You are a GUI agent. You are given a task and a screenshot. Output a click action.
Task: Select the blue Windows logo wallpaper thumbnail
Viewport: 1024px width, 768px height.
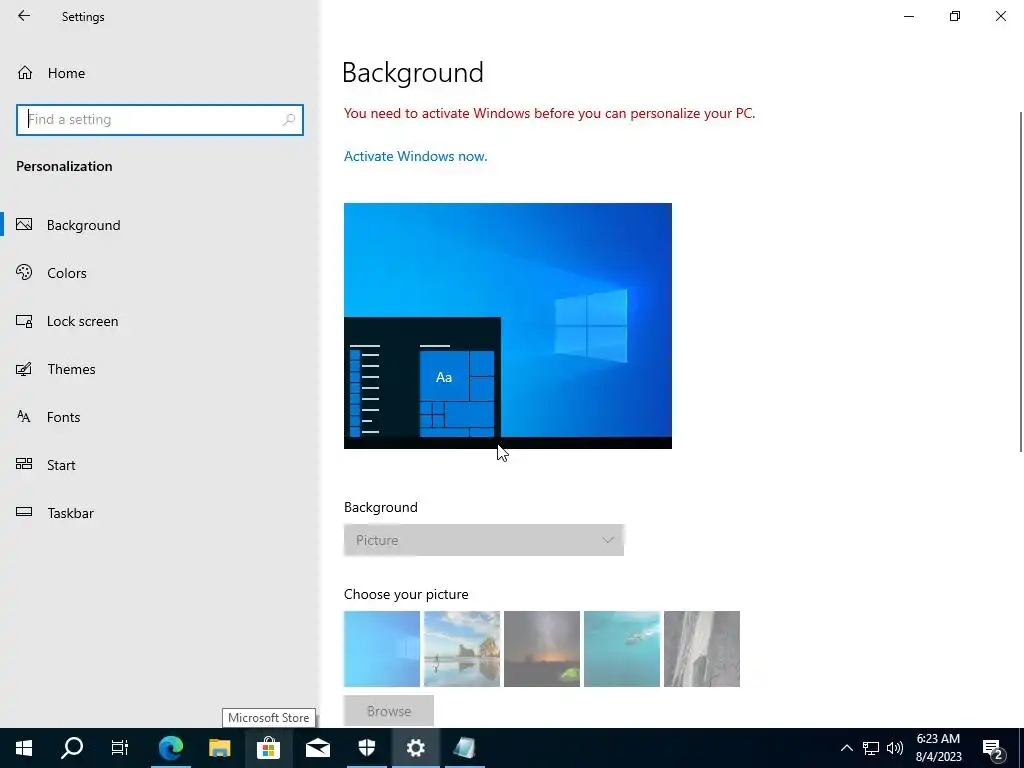click(382, 648)
